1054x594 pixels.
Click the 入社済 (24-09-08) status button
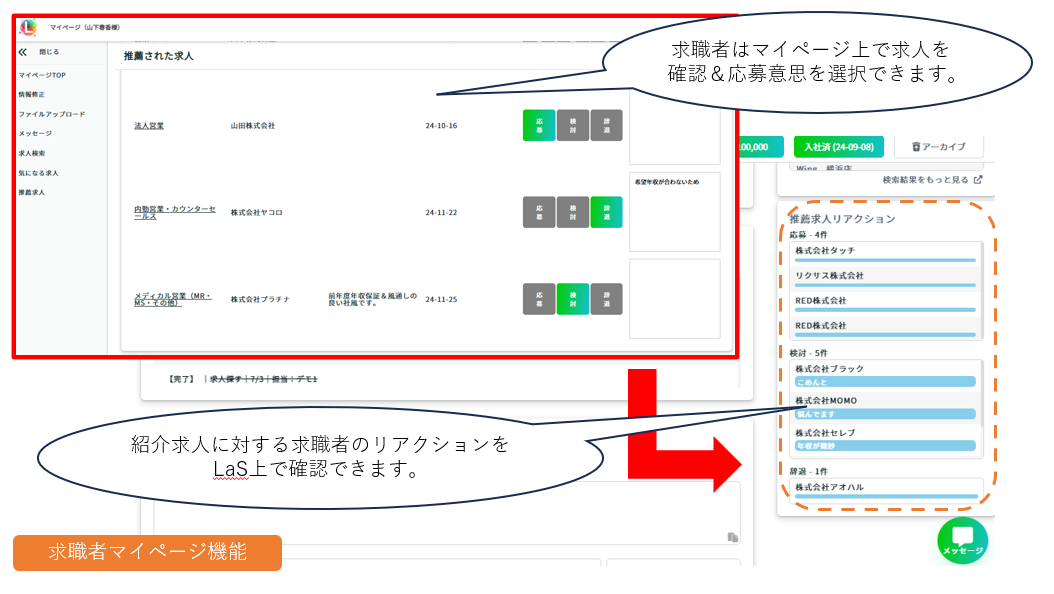coord(838,147)
